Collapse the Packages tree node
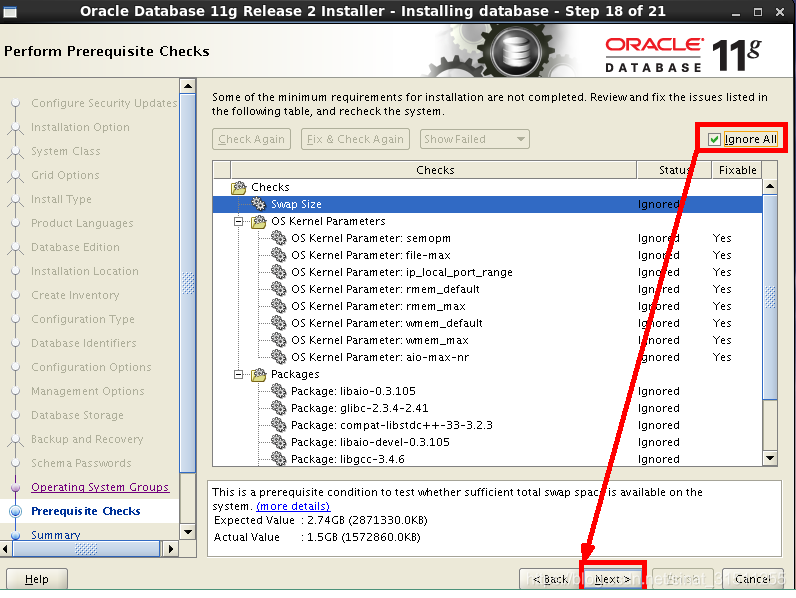Screen dimensions: 796x598 click(x=238, y=374)
